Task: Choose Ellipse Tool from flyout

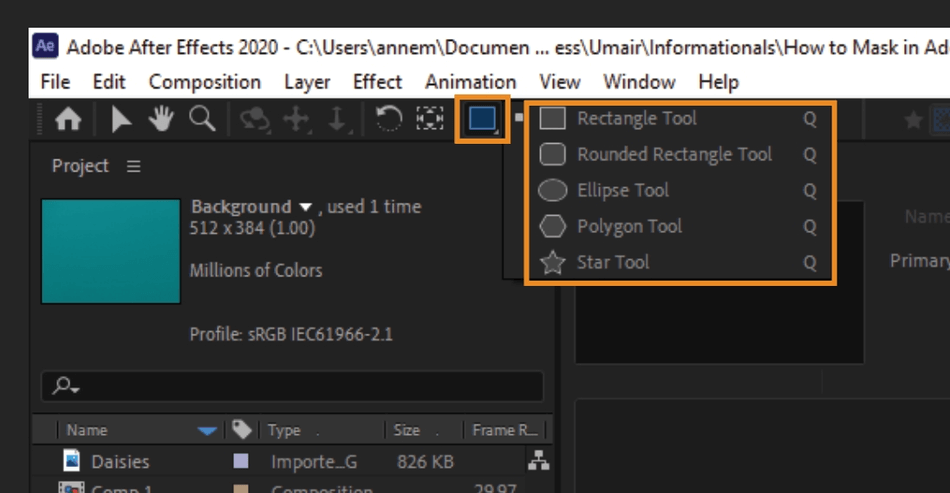Action: 679,190
